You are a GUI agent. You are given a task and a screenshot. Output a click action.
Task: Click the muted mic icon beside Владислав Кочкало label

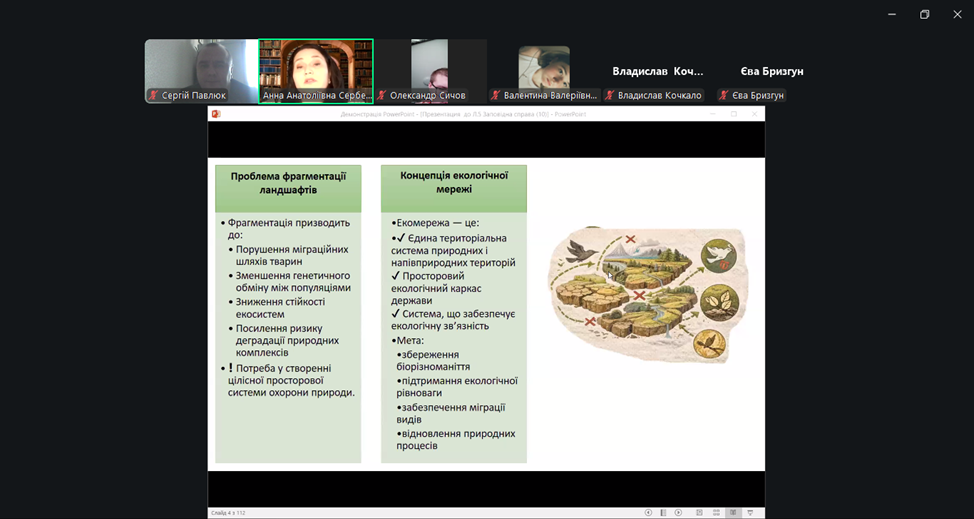610,96
